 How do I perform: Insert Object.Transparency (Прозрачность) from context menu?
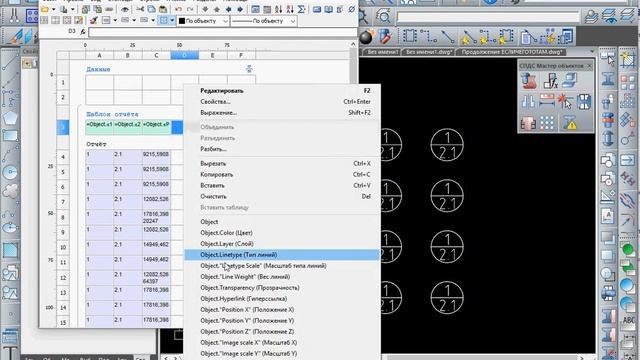click(x=282, y=288)
